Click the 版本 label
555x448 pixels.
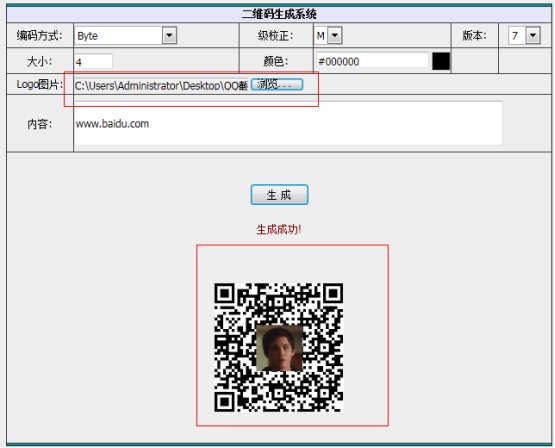474,35
